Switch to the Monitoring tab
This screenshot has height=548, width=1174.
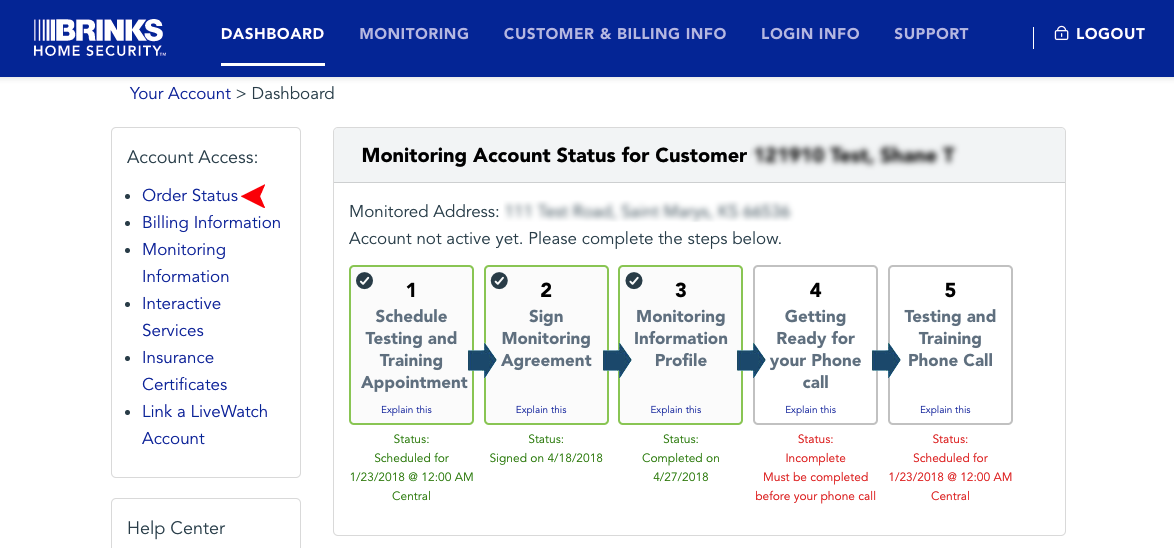coord(414,34)
